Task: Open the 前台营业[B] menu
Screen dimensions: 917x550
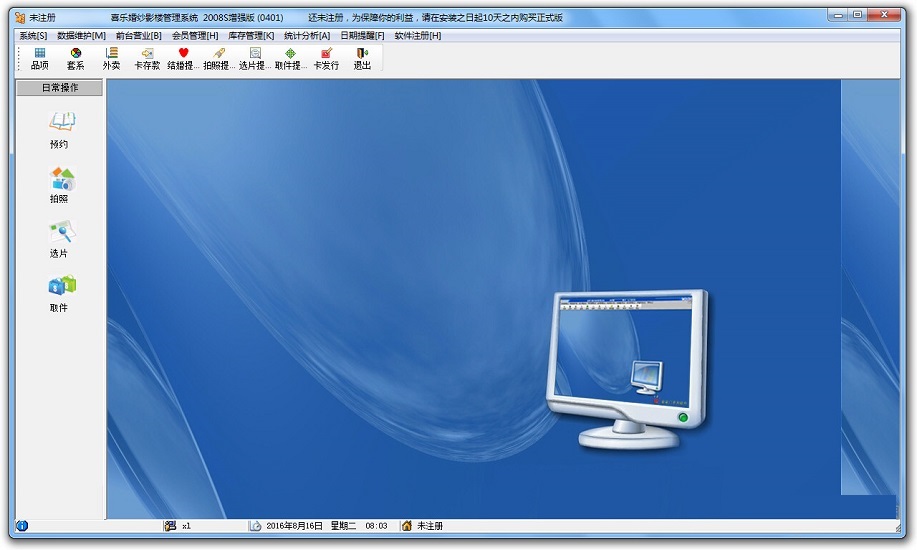Action: (x=139, y=36)
